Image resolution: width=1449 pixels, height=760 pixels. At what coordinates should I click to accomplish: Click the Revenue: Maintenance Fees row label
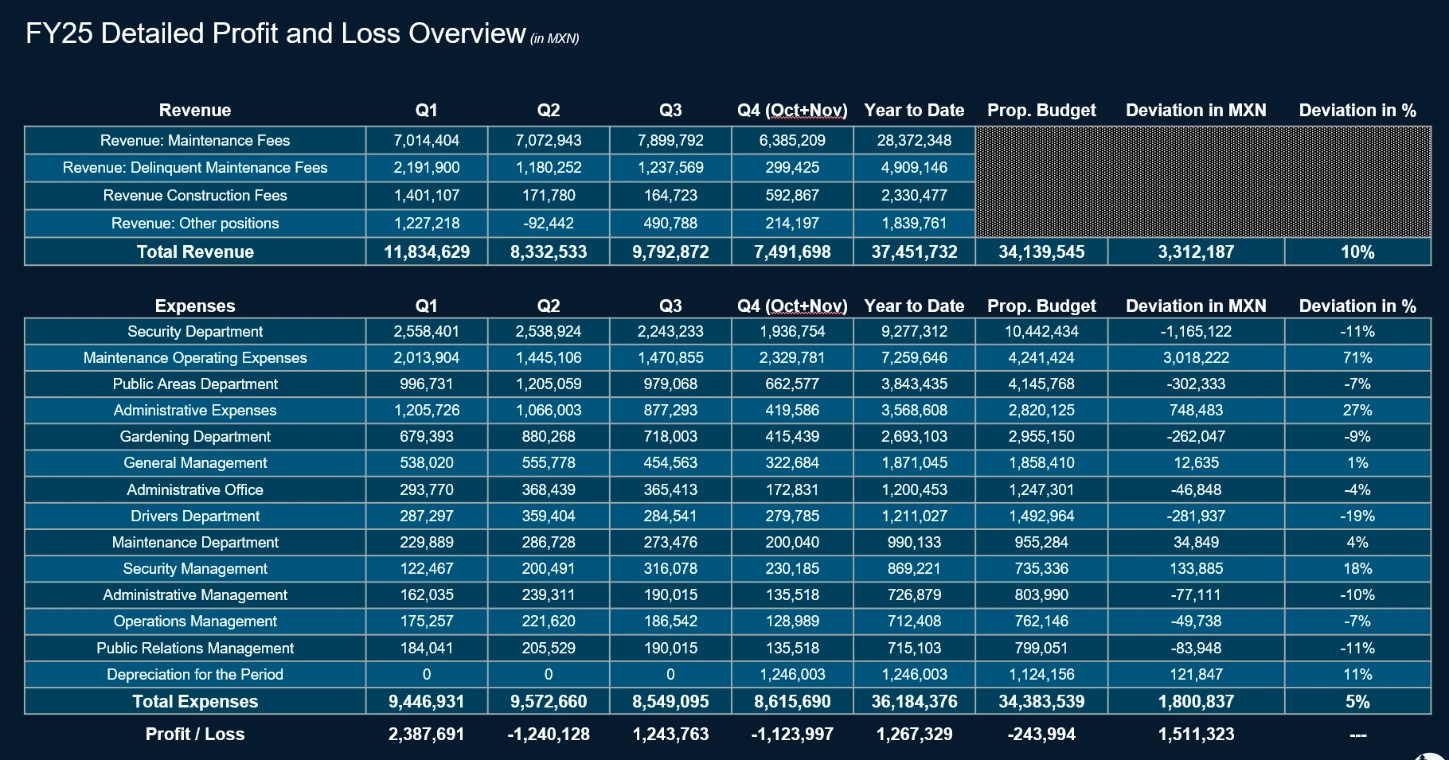point(195,141)
